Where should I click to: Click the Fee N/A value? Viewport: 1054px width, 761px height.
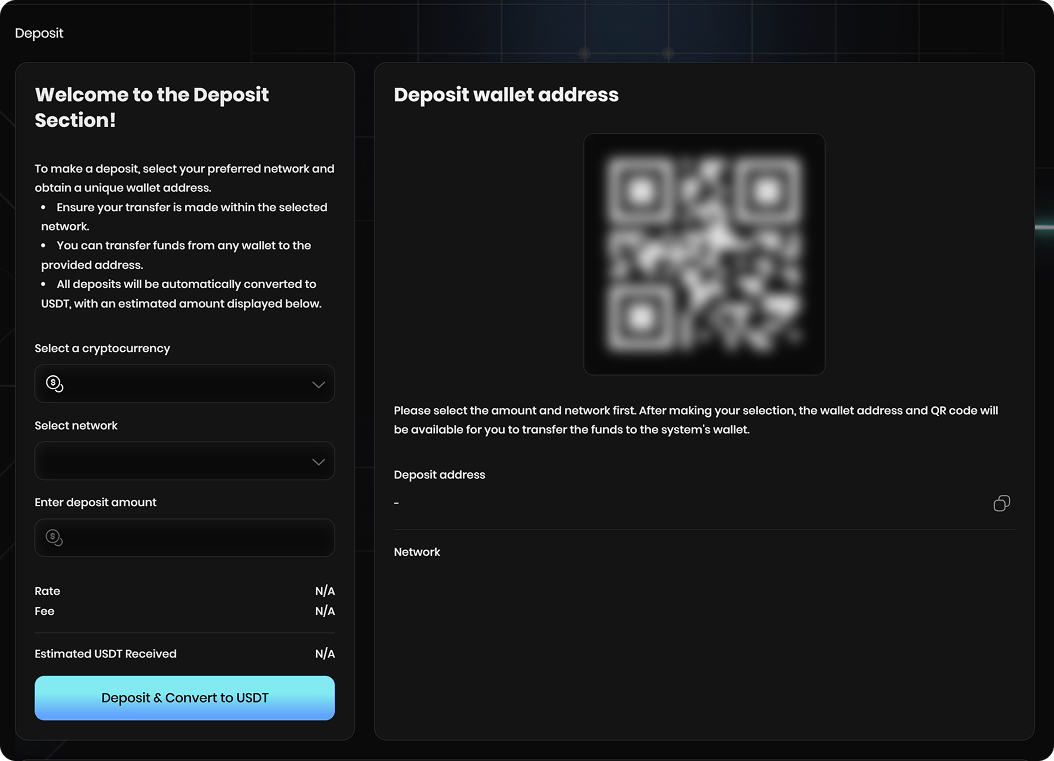pyautogui.click(x=325, y=611)
